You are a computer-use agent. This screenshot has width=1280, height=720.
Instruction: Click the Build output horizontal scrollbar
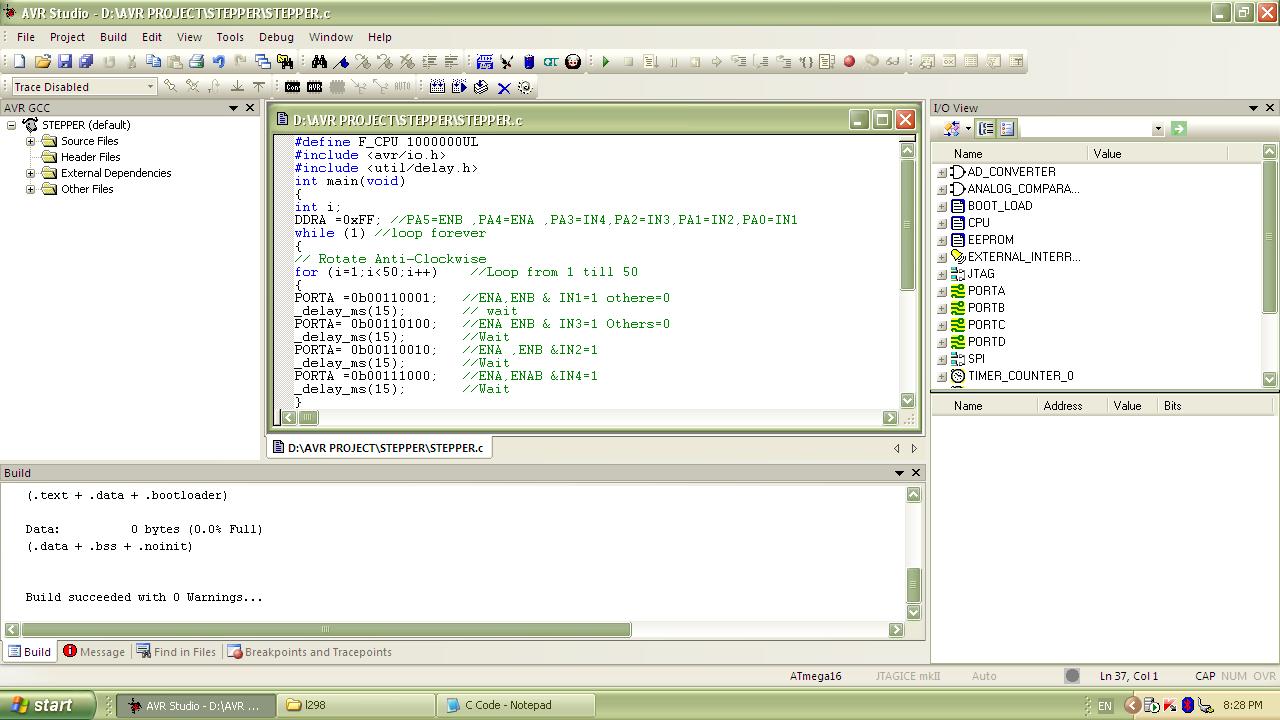[x=326, y=629]
